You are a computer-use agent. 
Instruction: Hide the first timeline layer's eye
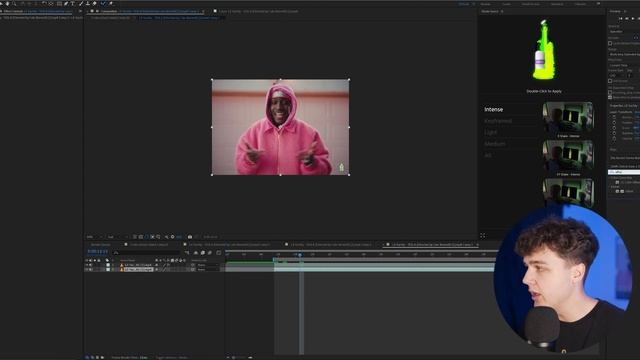87,265
